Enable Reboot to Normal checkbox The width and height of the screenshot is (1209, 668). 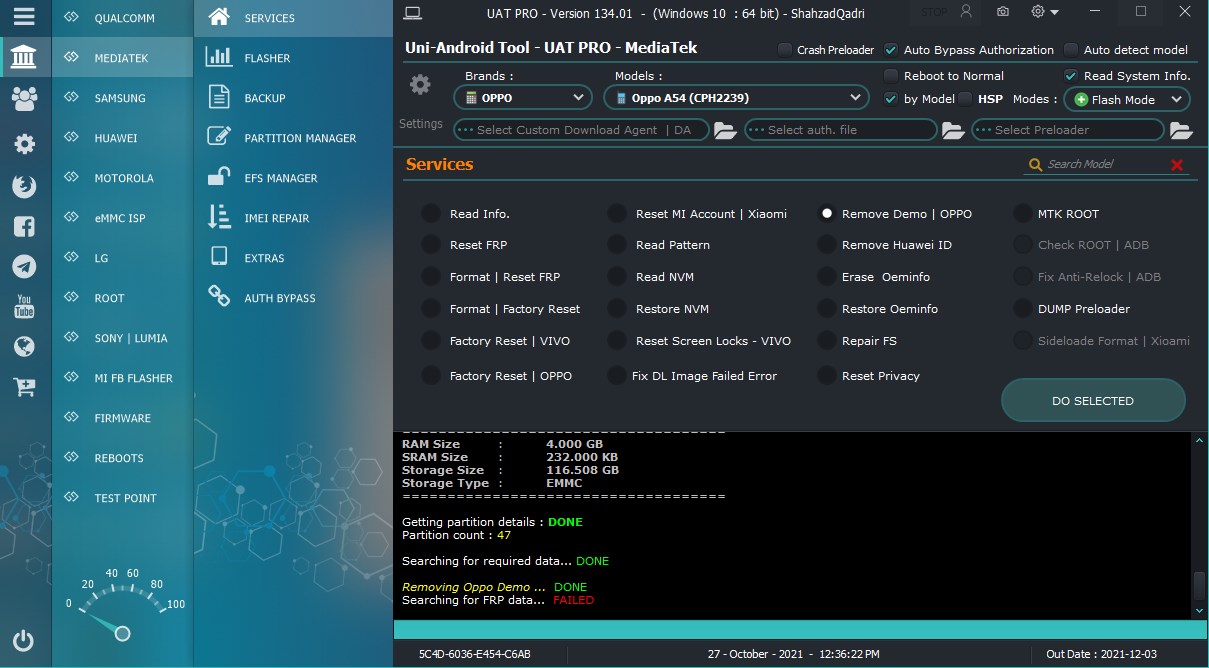point(891,76)
